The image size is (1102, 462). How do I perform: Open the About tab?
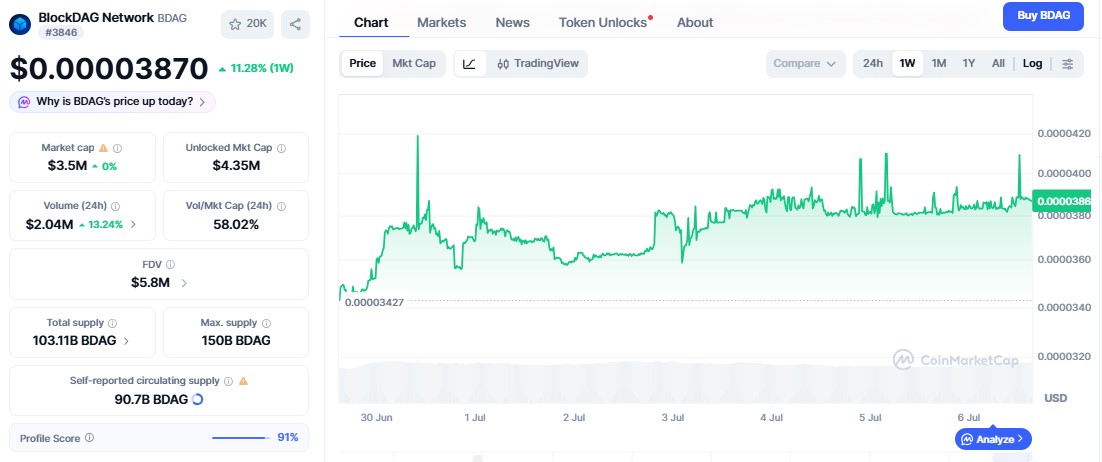[695, 23]
